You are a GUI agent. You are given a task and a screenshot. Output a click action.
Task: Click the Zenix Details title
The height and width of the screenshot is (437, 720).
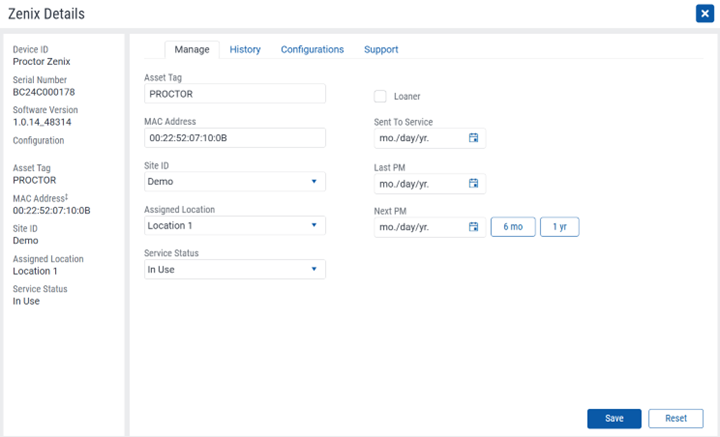[46, 14]
